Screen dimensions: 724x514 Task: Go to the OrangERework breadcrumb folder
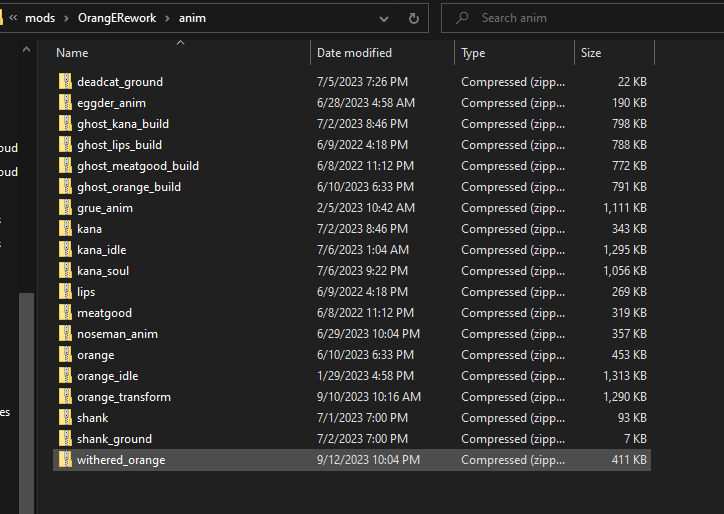pos(117,18)
